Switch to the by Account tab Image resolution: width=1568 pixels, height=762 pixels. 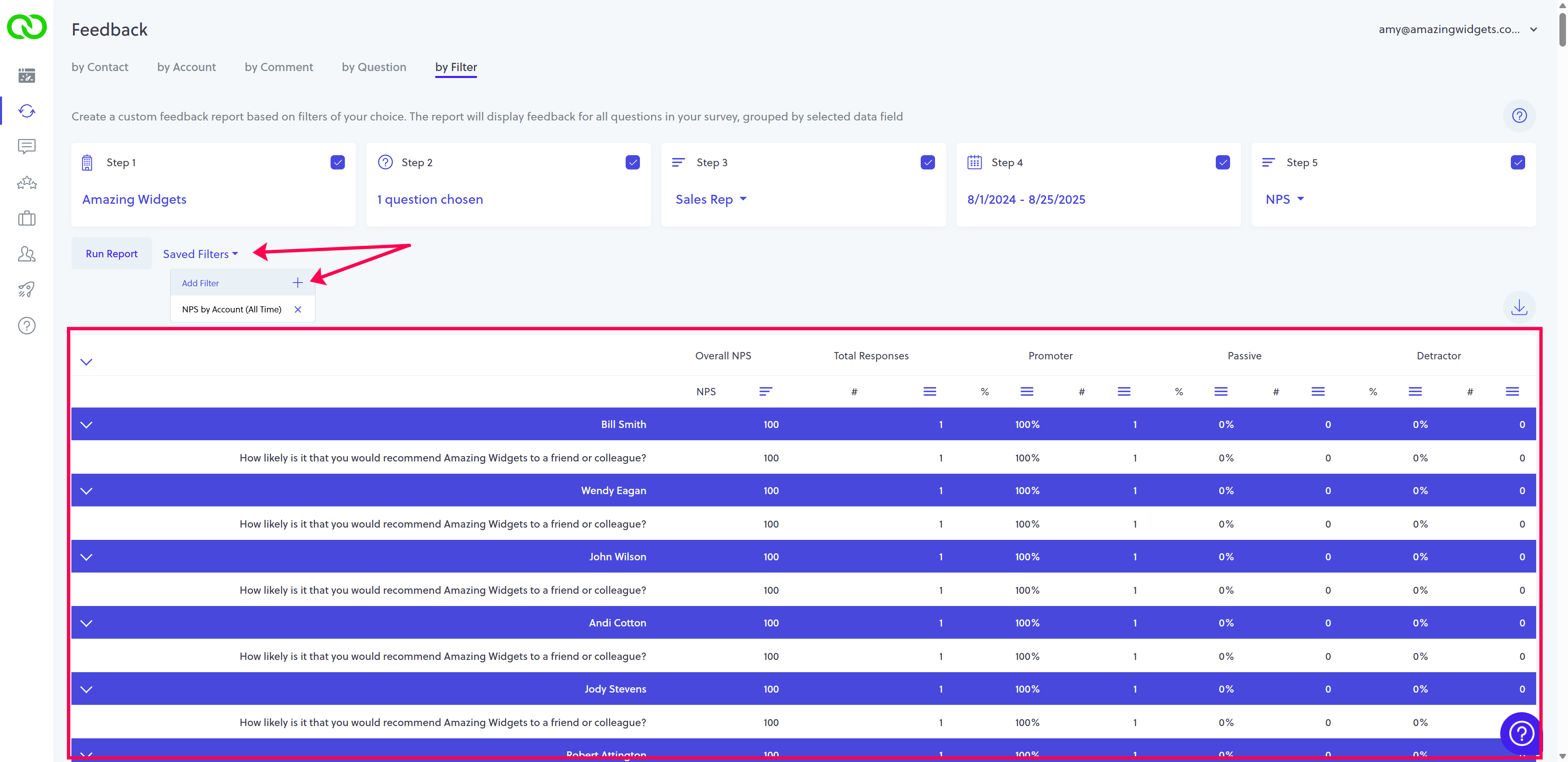pyautogui.click(x=186, y=67)
